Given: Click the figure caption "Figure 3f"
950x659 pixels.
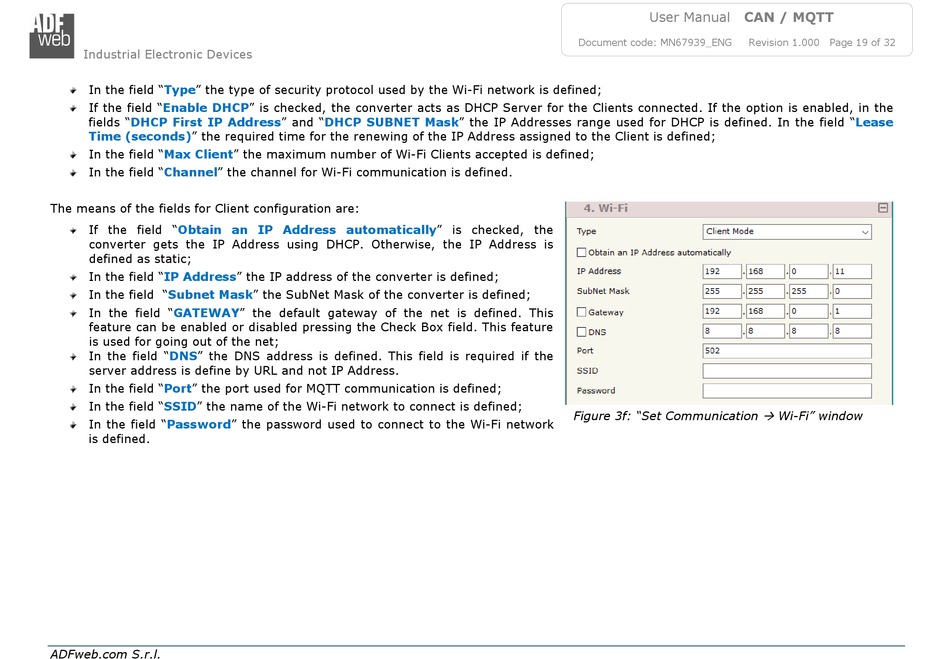Looking at the screenshot, I should coord(718,416).
